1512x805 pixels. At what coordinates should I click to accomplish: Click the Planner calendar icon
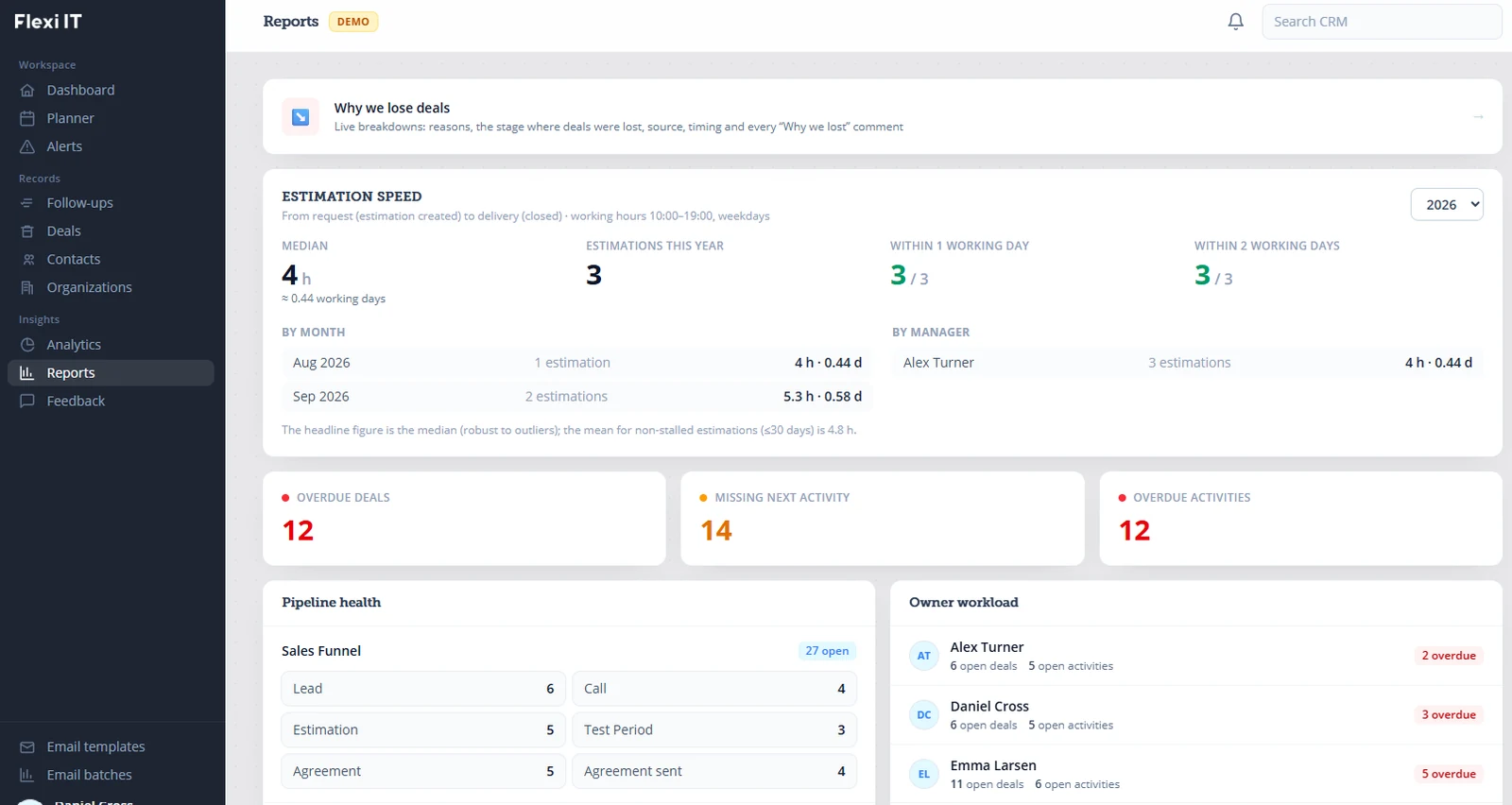(27, 119)
